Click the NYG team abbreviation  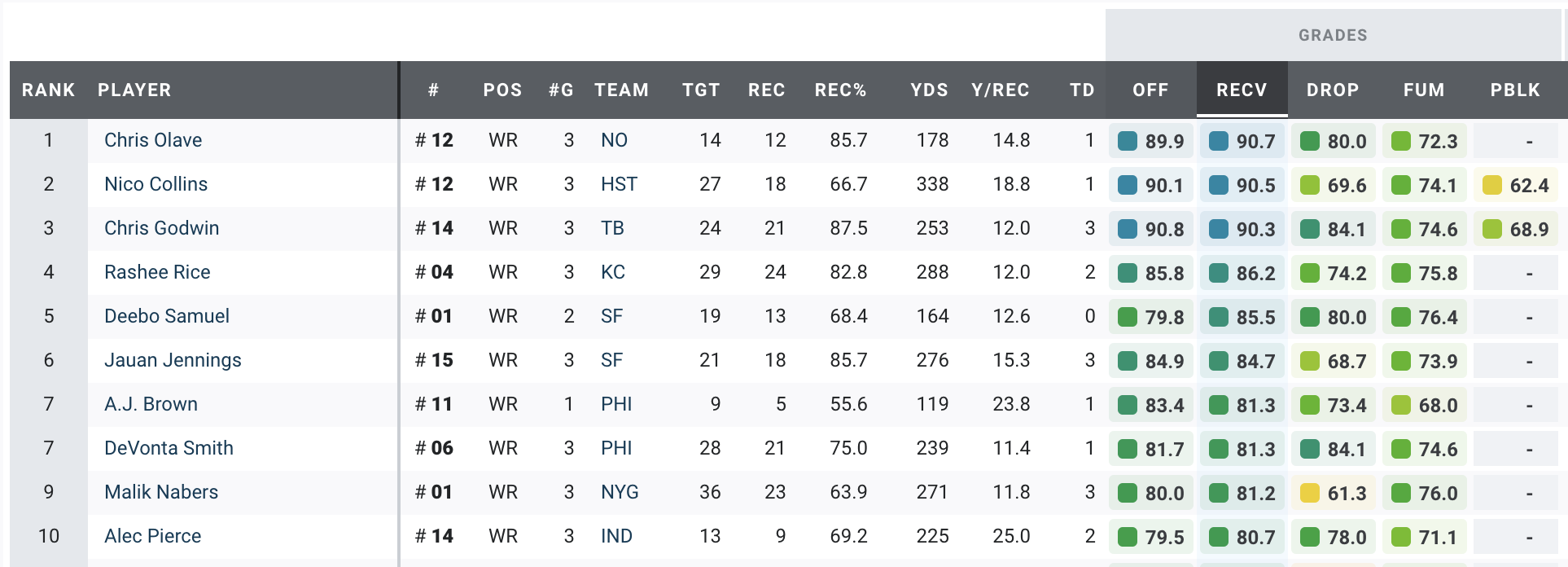(620, 492)
